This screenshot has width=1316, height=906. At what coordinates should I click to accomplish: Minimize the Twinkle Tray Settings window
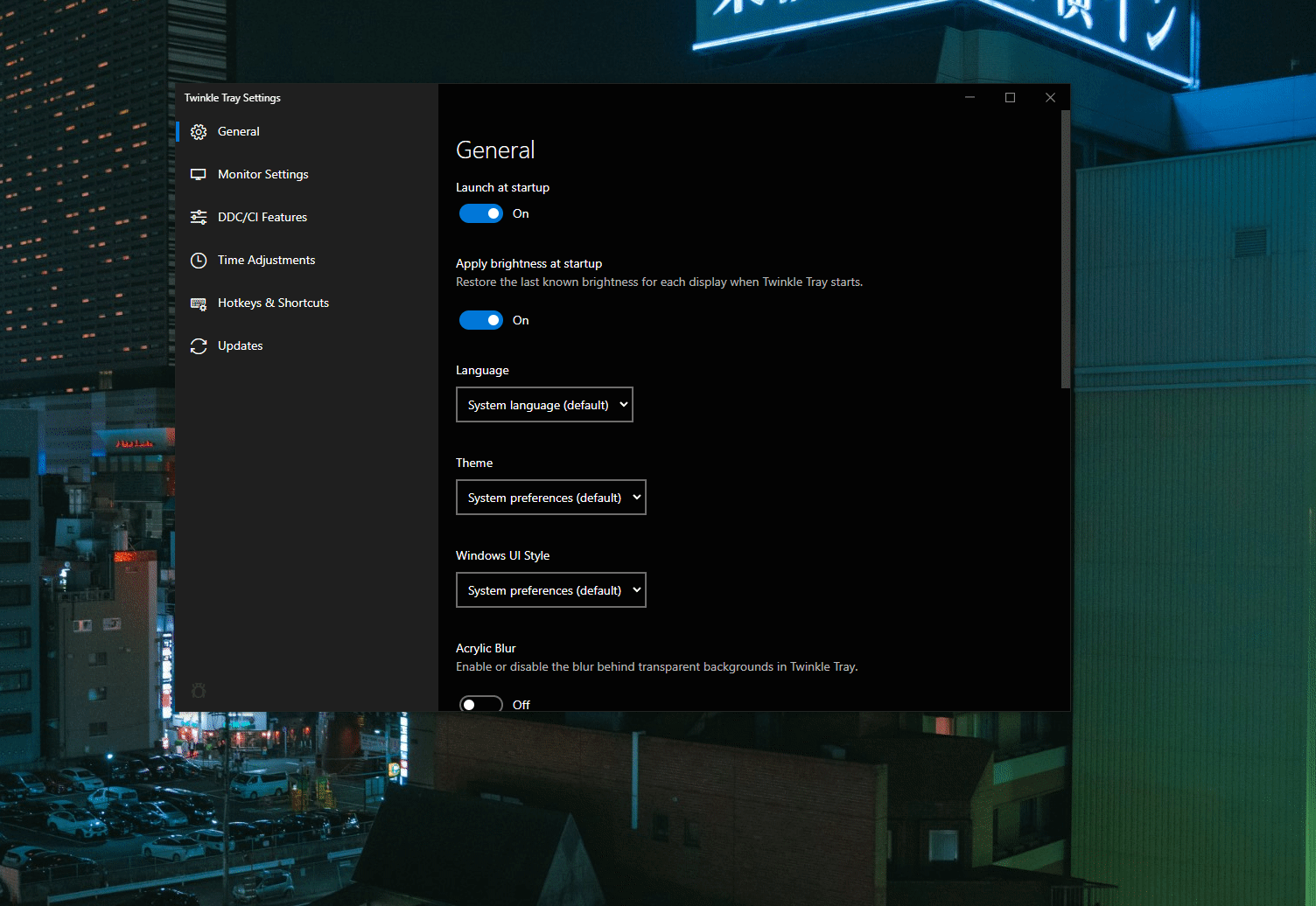(x=969, y=97)
